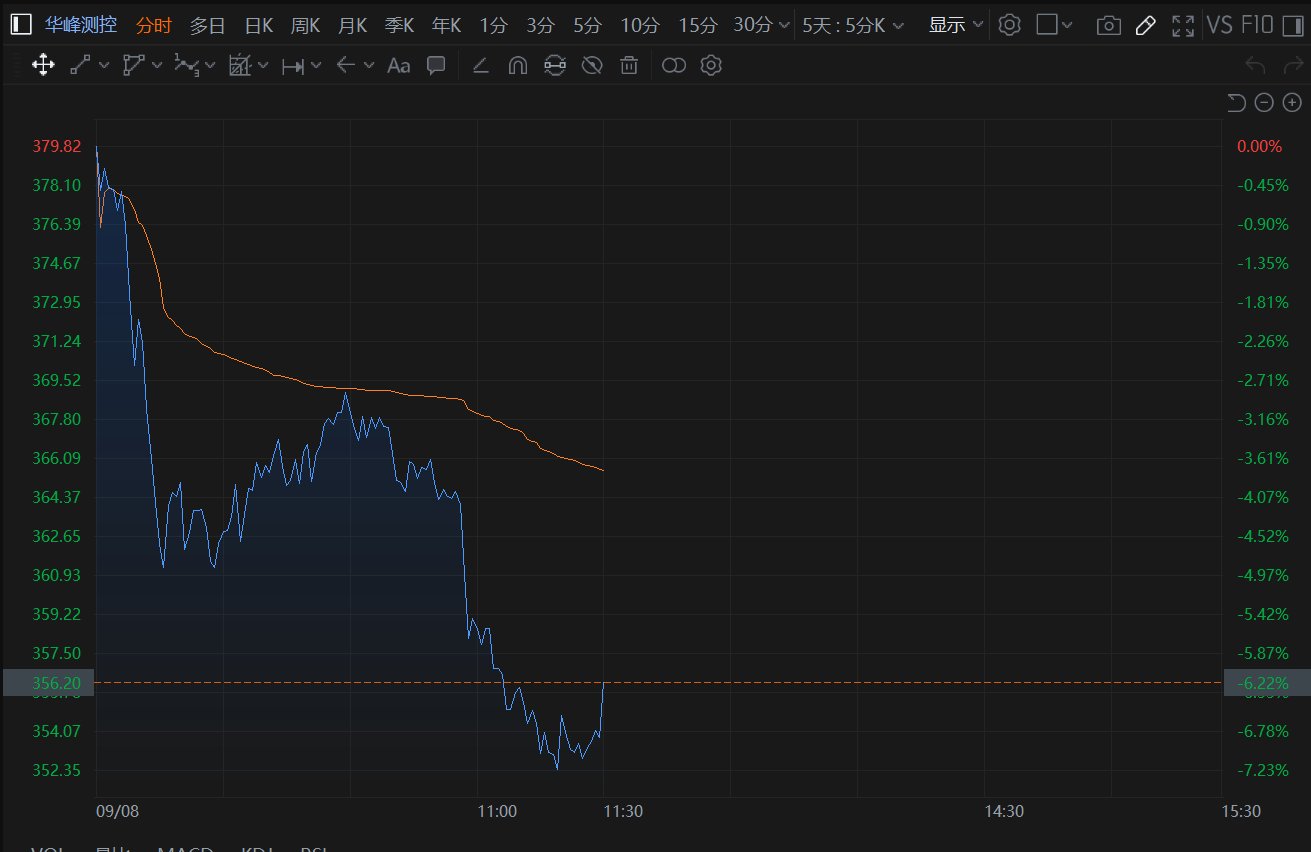
Task: Expand the 30分 interval dropdown arrow
Action: [x=783, y=25]
